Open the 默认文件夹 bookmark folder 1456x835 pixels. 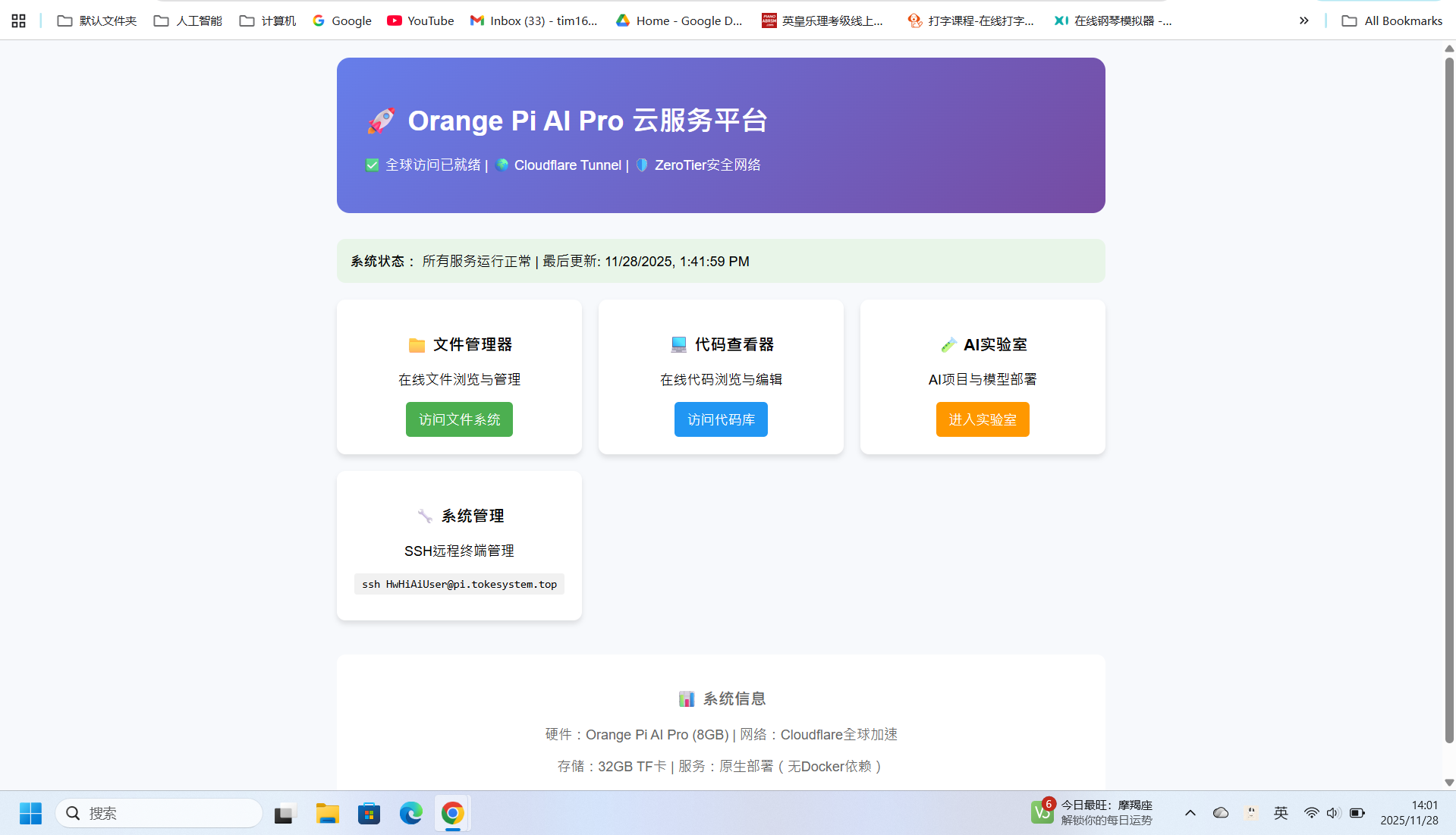[x=97, y=20]
